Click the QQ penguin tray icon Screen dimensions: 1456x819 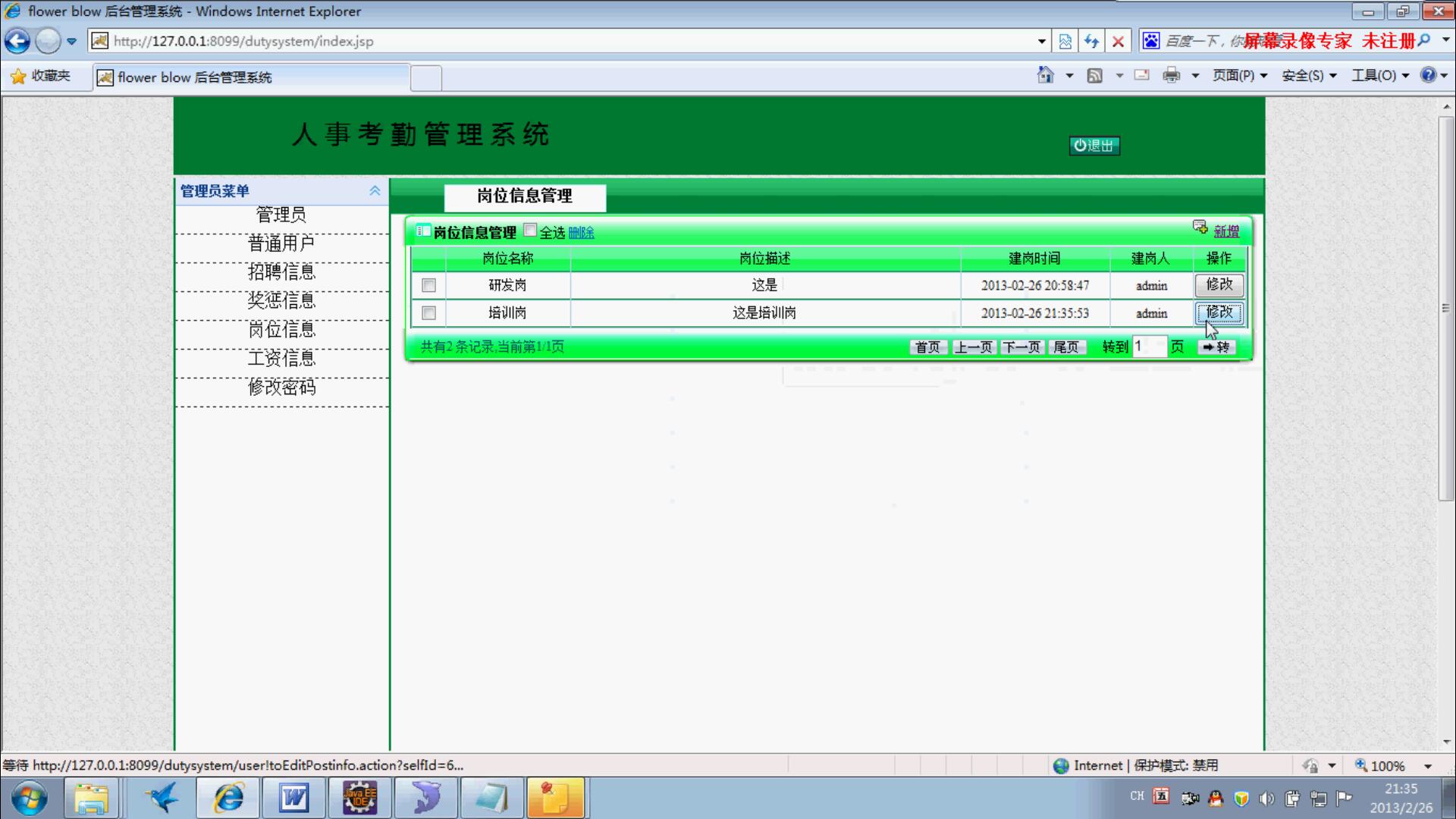tap(1216, 798)
